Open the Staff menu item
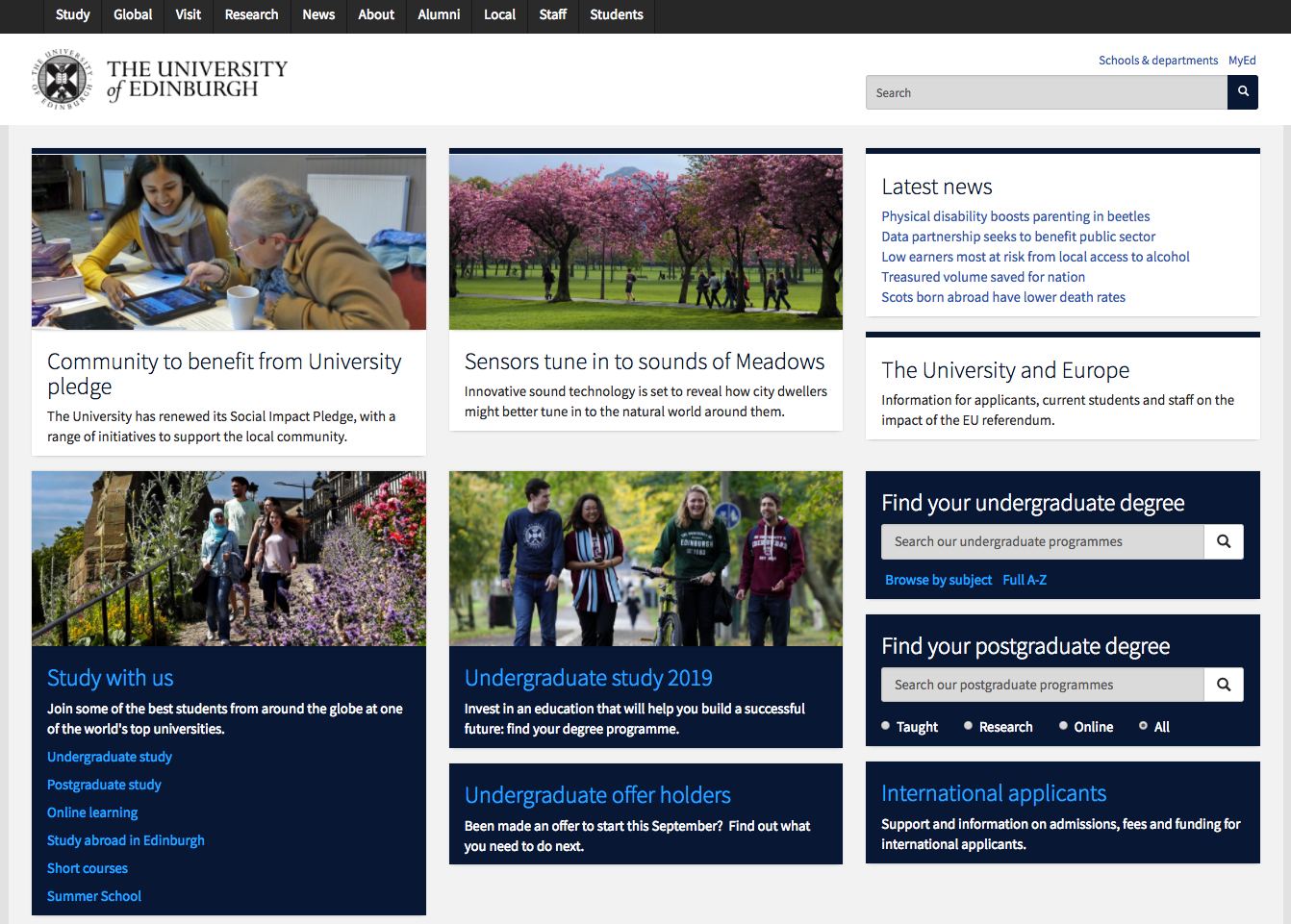1291x924 pixels. 553,14
